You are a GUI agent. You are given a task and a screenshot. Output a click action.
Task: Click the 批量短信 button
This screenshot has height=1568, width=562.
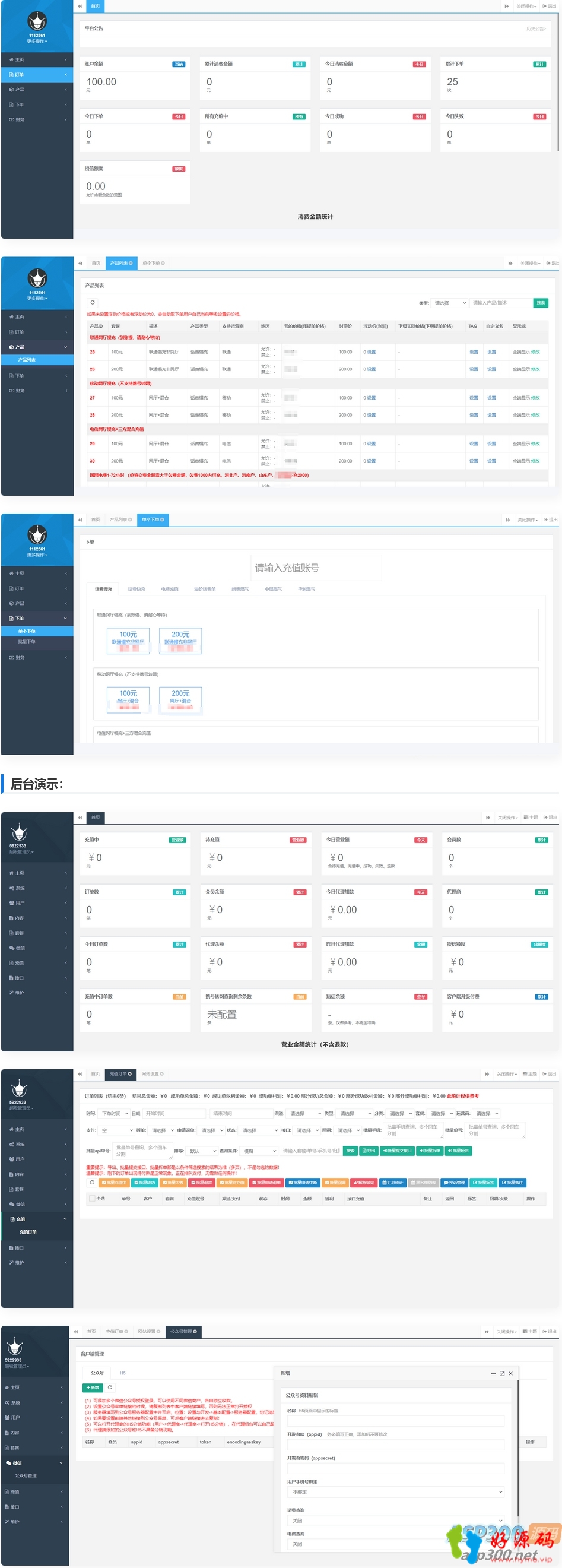coord(458,1151)
